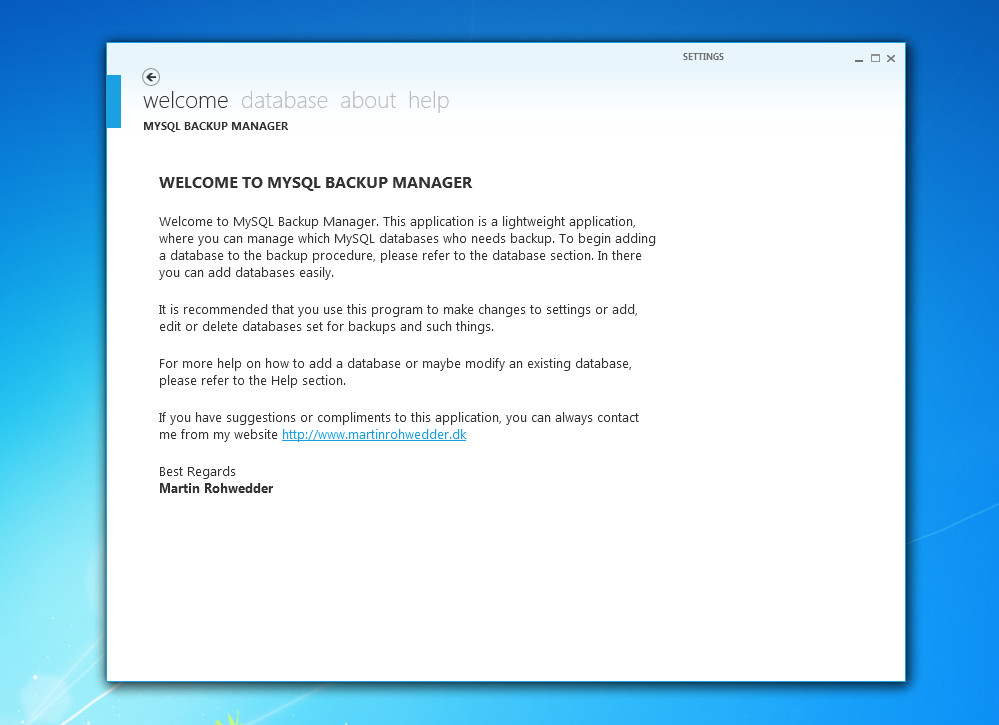Click the 'Welcome to MySQL Backup Manager' heading
The height and width of the screenshot is (725, 999).
(315, 183)
